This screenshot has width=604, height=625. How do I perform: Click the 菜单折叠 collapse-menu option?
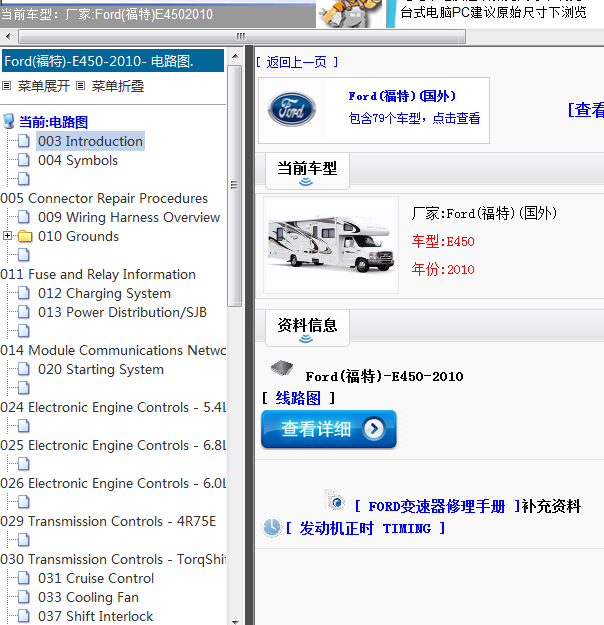118,86
